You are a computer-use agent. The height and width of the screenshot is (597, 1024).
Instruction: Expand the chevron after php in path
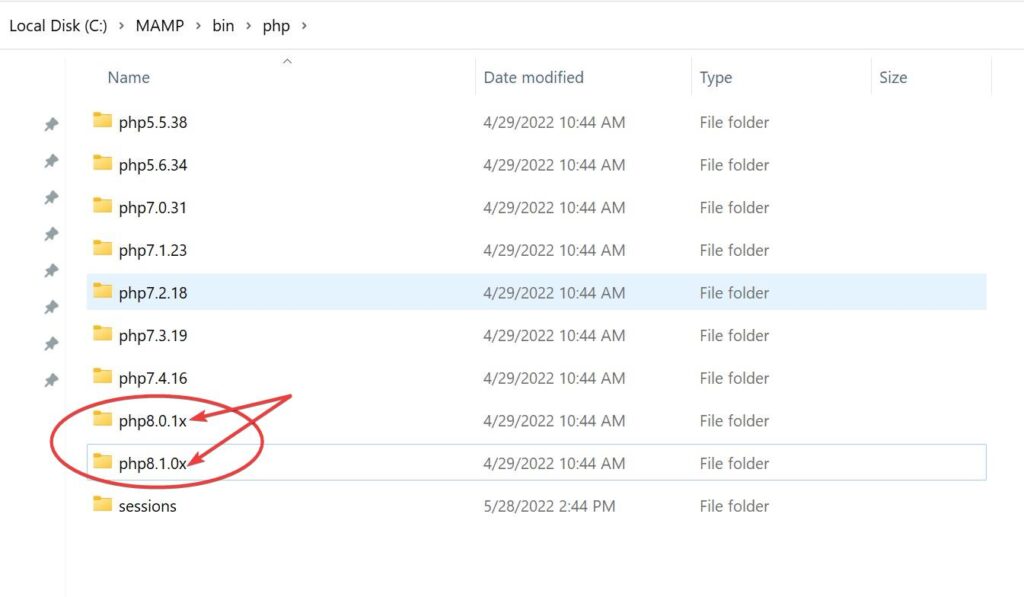pyautogui.click(x=304, y=26)
